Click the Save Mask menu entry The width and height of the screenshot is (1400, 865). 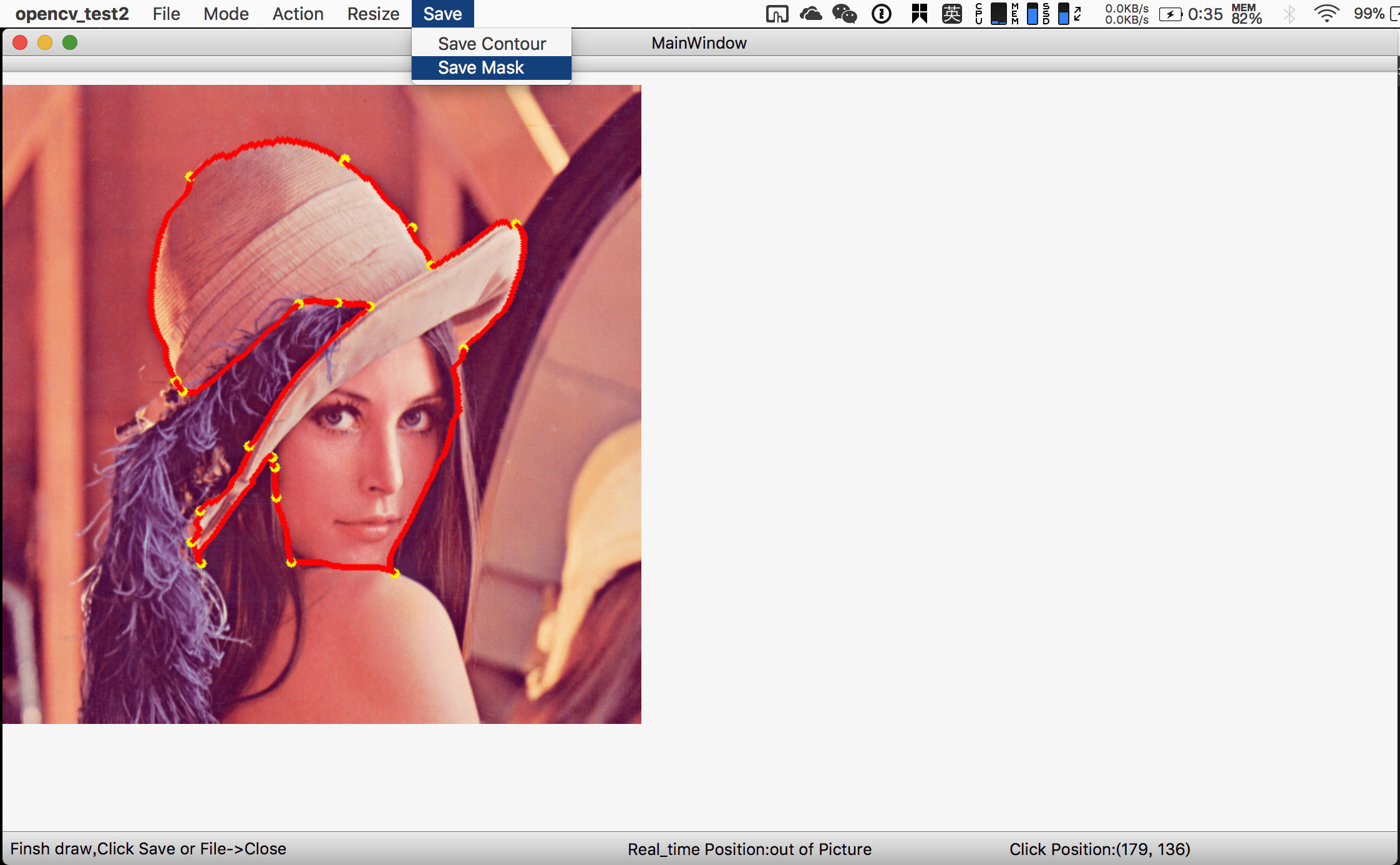pos(480,67)
